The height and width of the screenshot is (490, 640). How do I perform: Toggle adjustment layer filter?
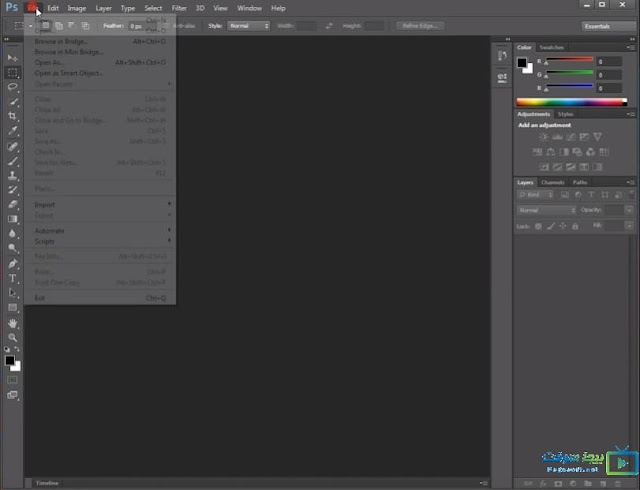[x=578, y=195]
